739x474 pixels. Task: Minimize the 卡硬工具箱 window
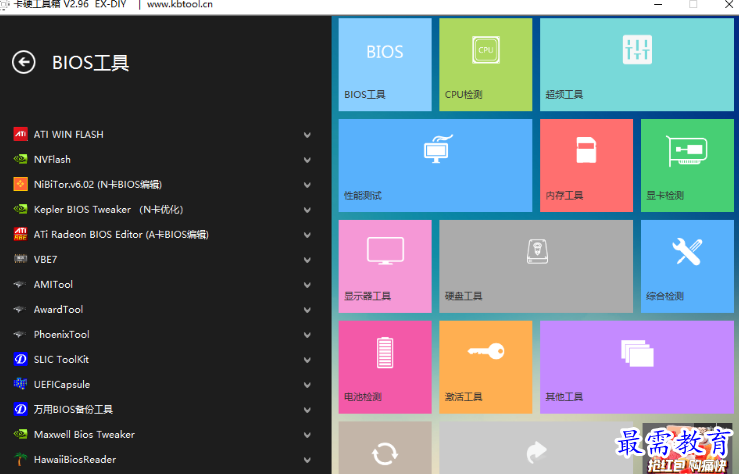(658, 4)
